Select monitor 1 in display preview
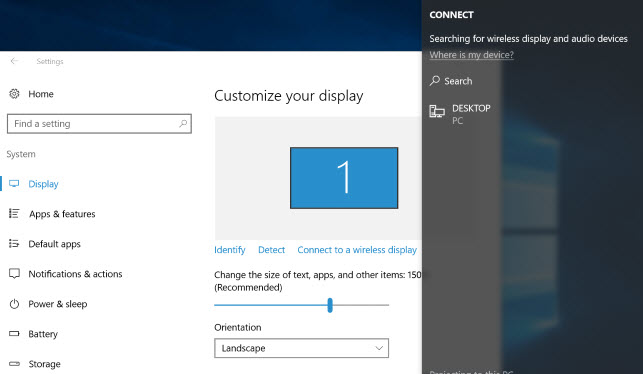The image size is (643, 374). click(x=344, y=178)
